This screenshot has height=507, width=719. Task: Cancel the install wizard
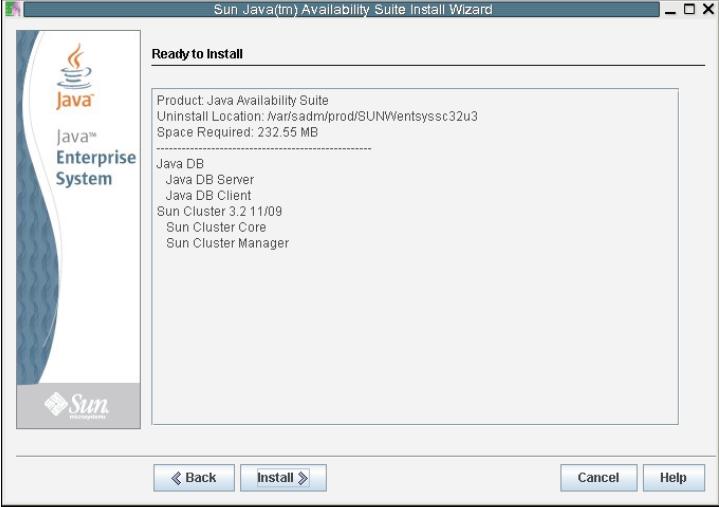598,478
